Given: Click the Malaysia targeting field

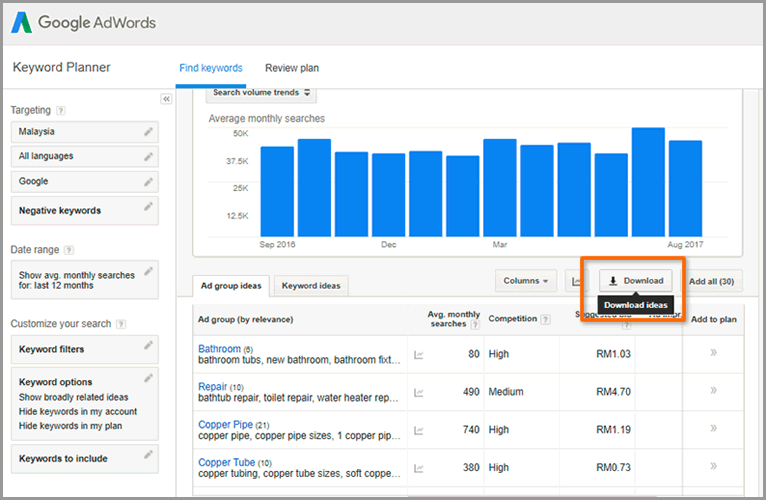Looking at the screenshot, I should (85, 132).
